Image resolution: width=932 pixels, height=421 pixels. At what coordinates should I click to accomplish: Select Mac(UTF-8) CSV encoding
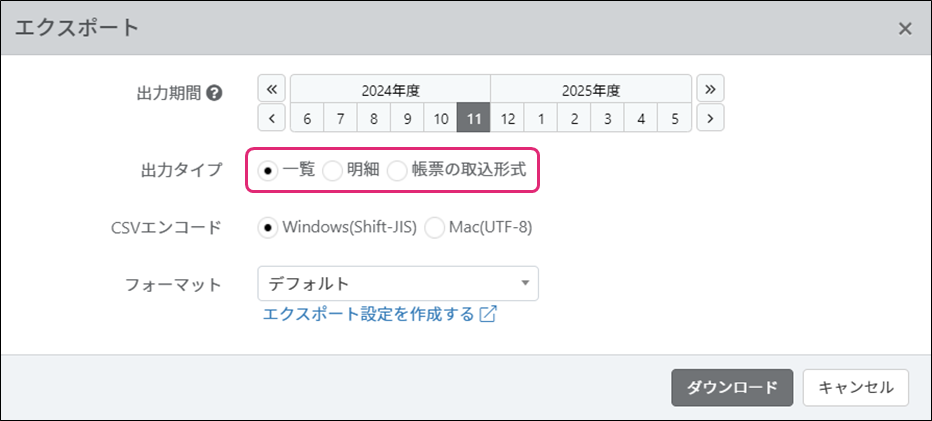click(435, 227)
